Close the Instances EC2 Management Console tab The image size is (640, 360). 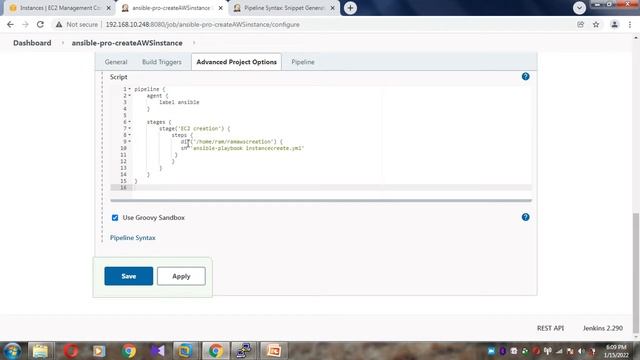pyautogui.click(x=109, y=8)
